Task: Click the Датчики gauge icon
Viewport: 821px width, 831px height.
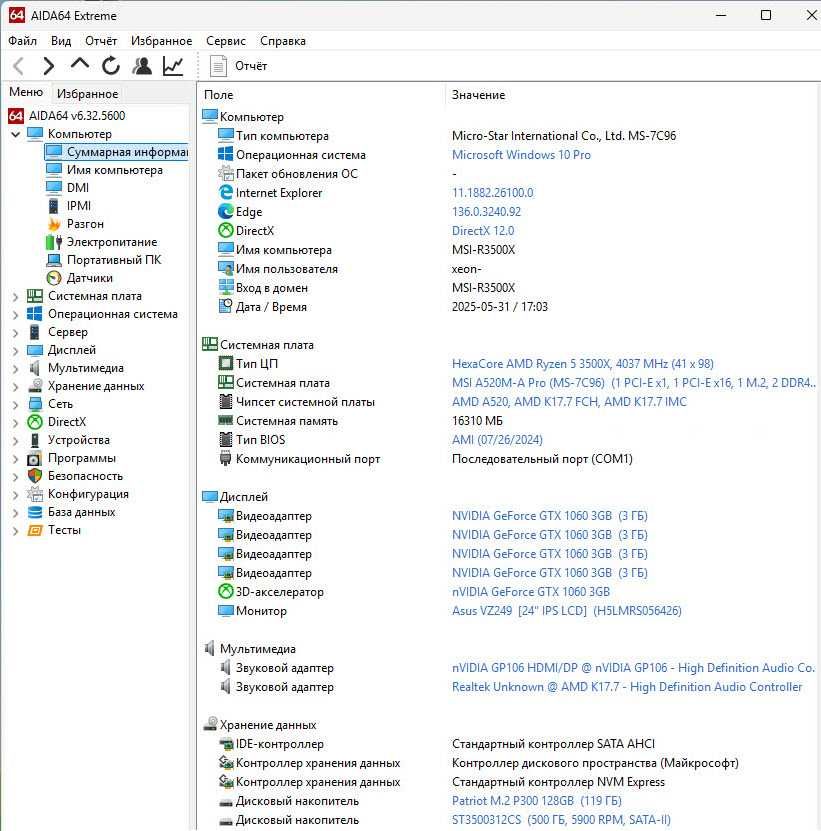Action: pyautogui.click(x=54, y=278)
